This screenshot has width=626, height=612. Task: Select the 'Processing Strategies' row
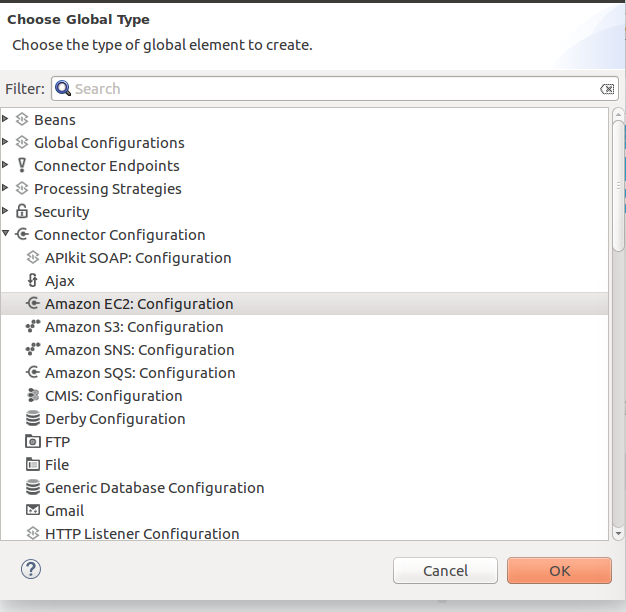[x=304, y=189]
